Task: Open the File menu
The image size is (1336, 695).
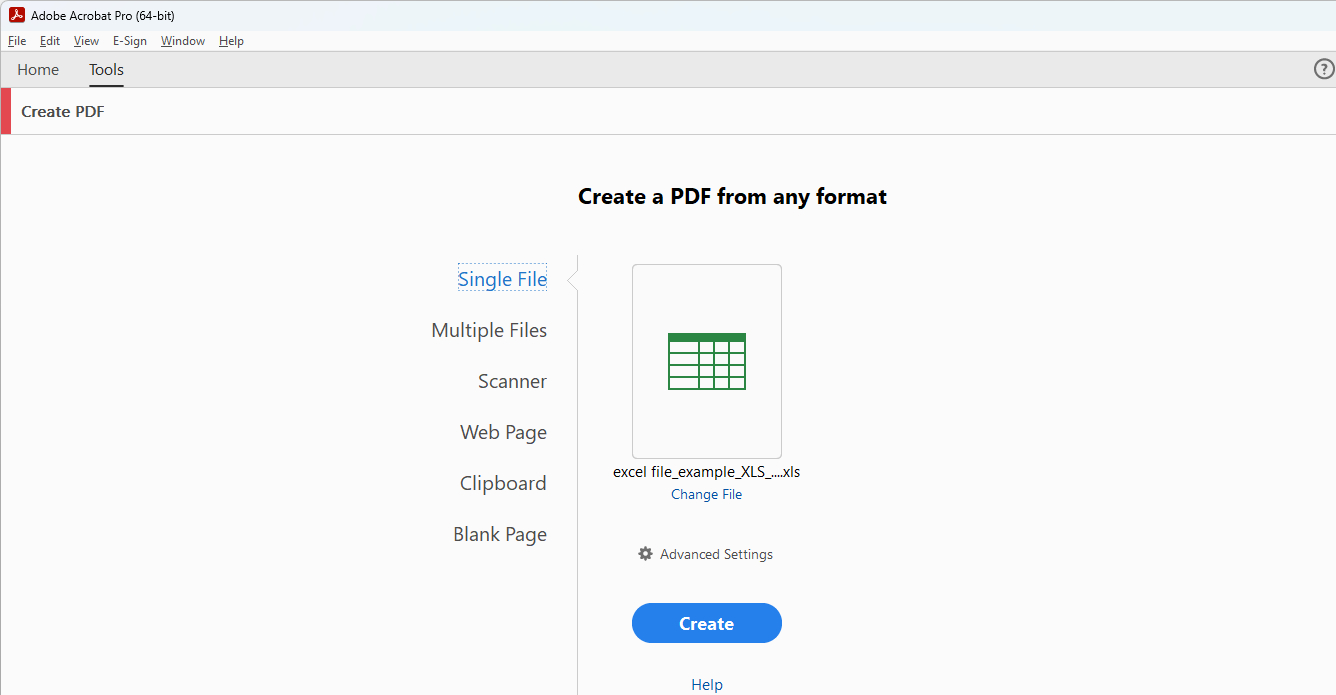Action: tap(17, 41)
